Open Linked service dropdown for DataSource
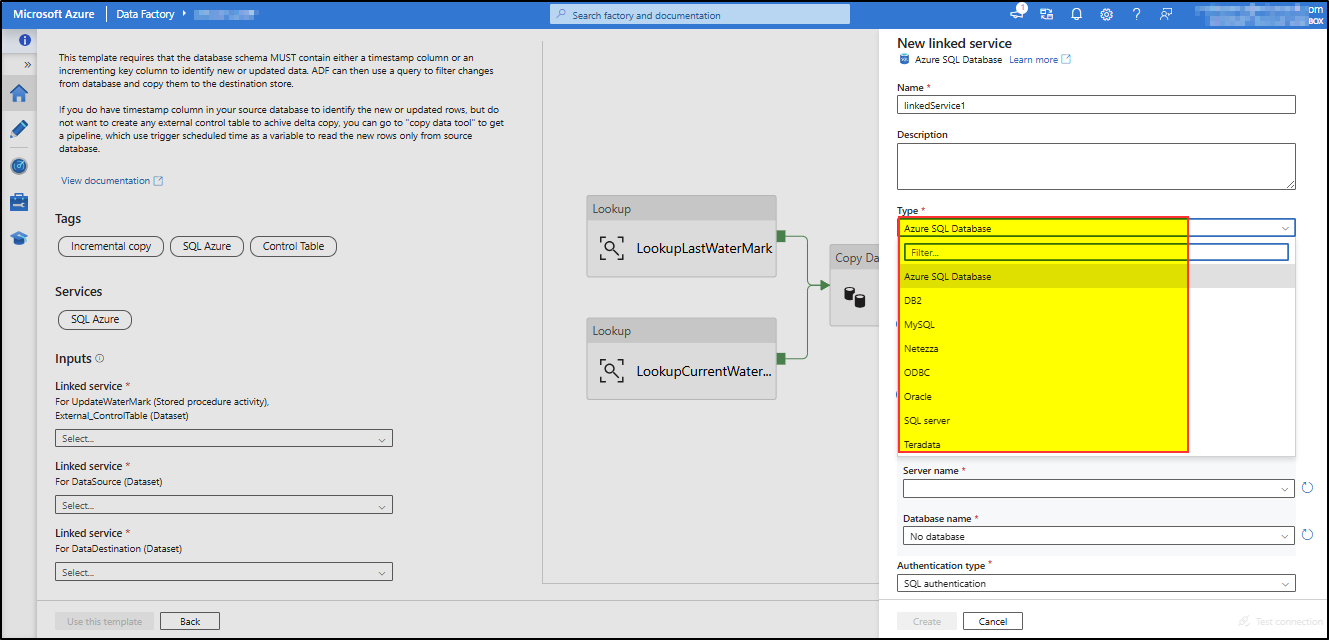 224,505
